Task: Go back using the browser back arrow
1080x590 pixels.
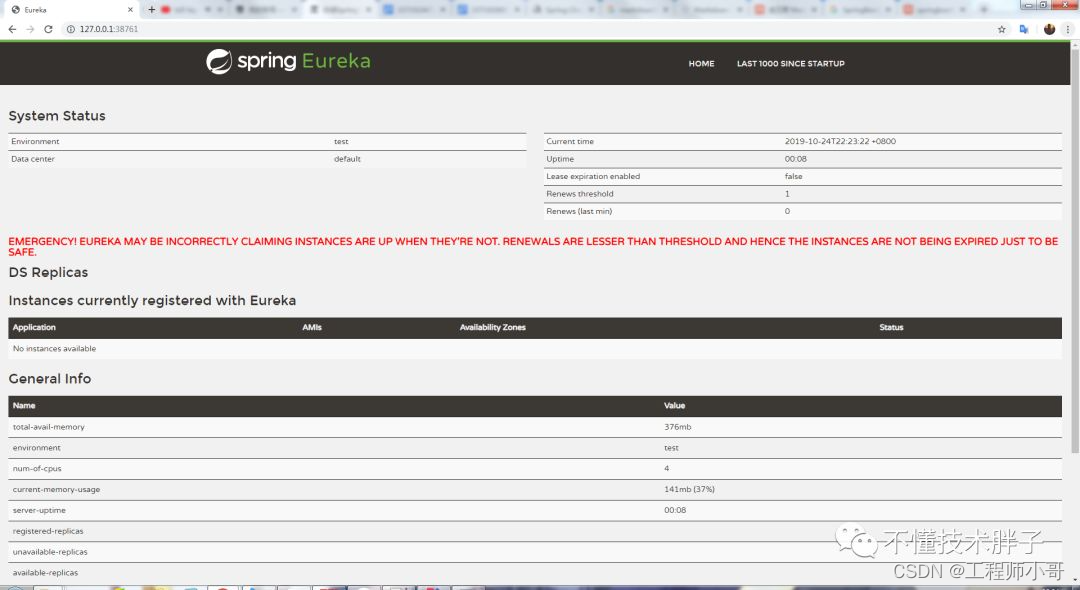Action: [12, 29]
